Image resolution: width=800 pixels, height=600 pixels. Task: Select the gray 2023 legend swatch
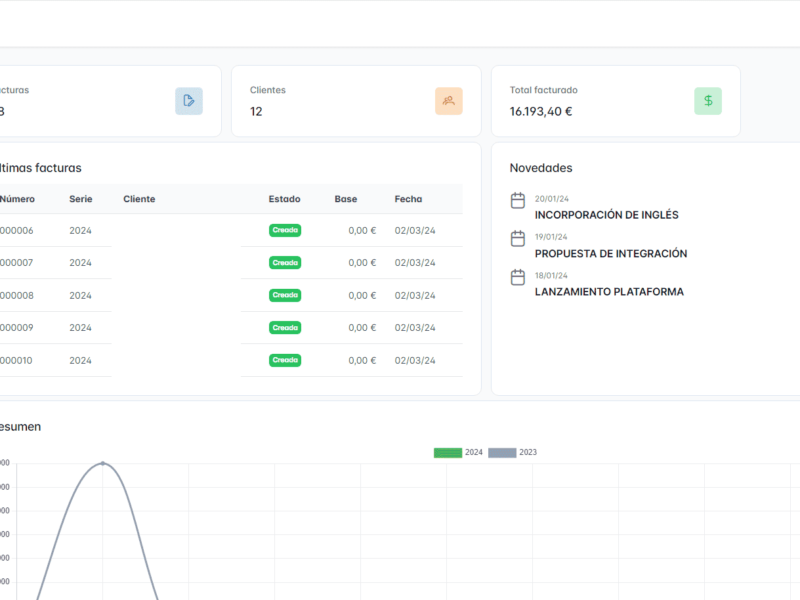(504, 451)
